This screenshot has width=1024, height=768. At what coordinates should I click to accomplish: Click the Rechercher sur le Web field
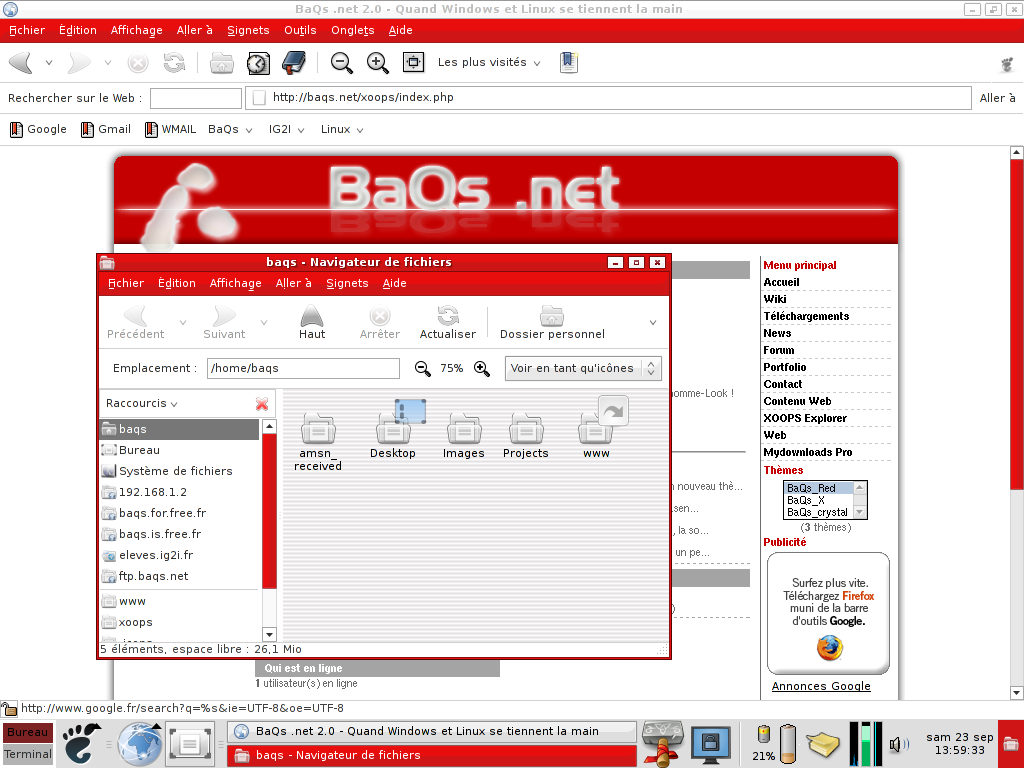(x=196, y=98)
